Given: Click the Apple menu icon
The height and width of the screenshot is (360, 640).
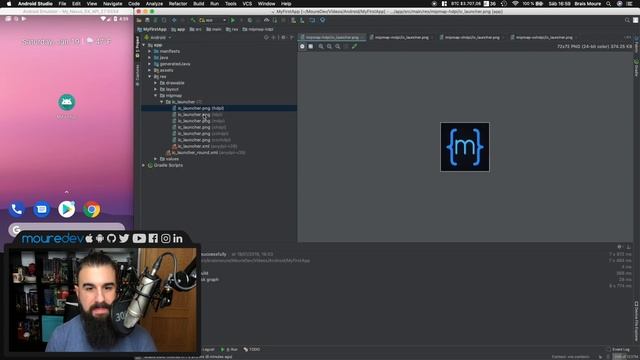Looking at the screenshot, I should click(9, 4).
